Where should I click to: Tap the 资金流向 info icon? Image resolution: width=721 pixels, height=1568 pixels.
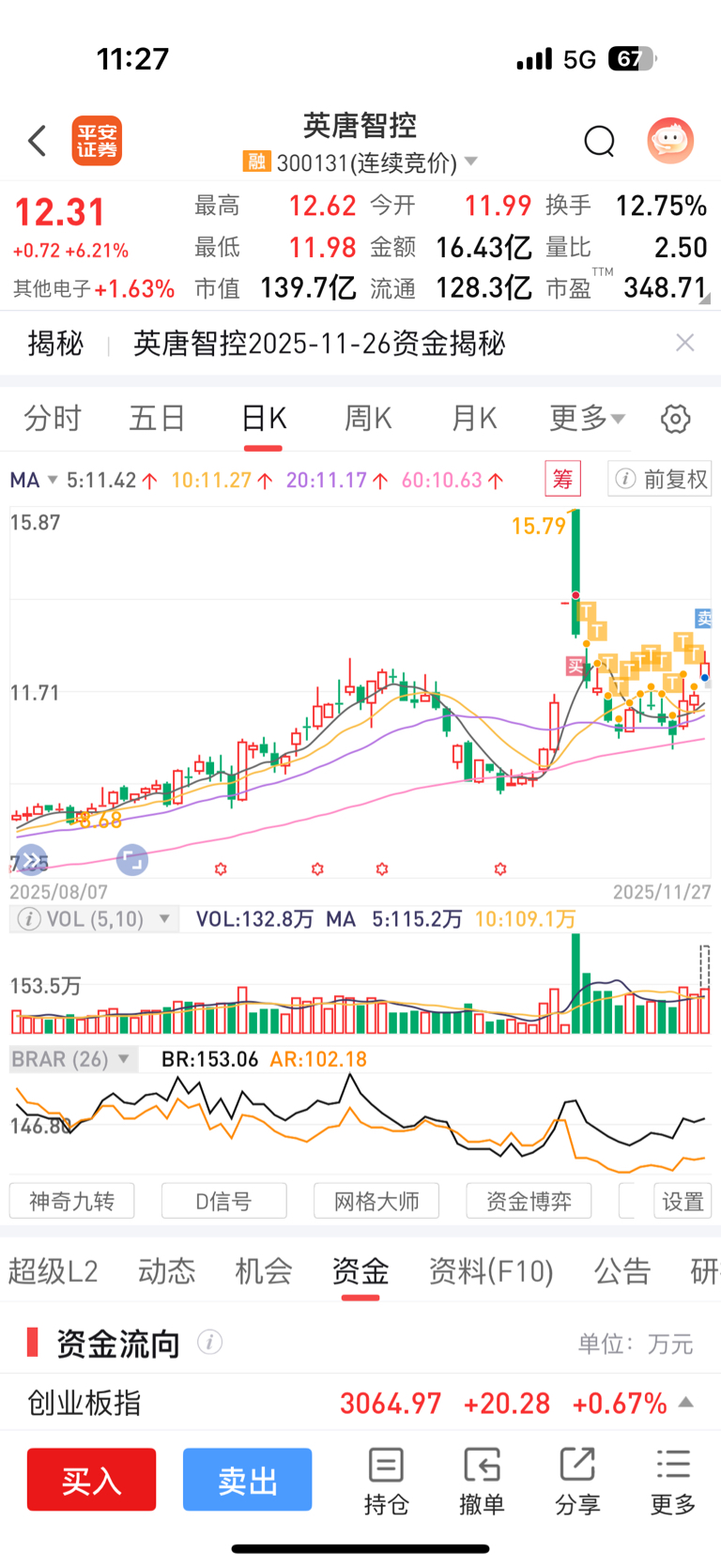pyautogui.click(x=210, y=1343)
